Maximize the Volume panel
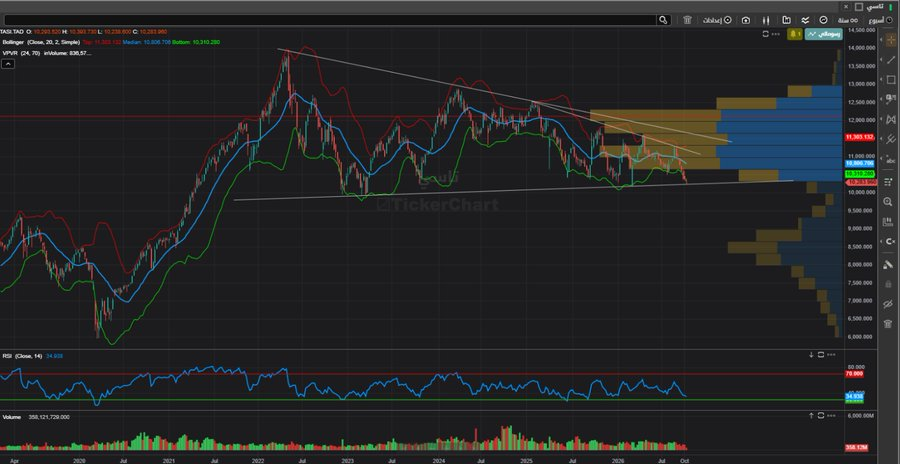The height and width of the screenshot is (464, 900). coord(821,416)
